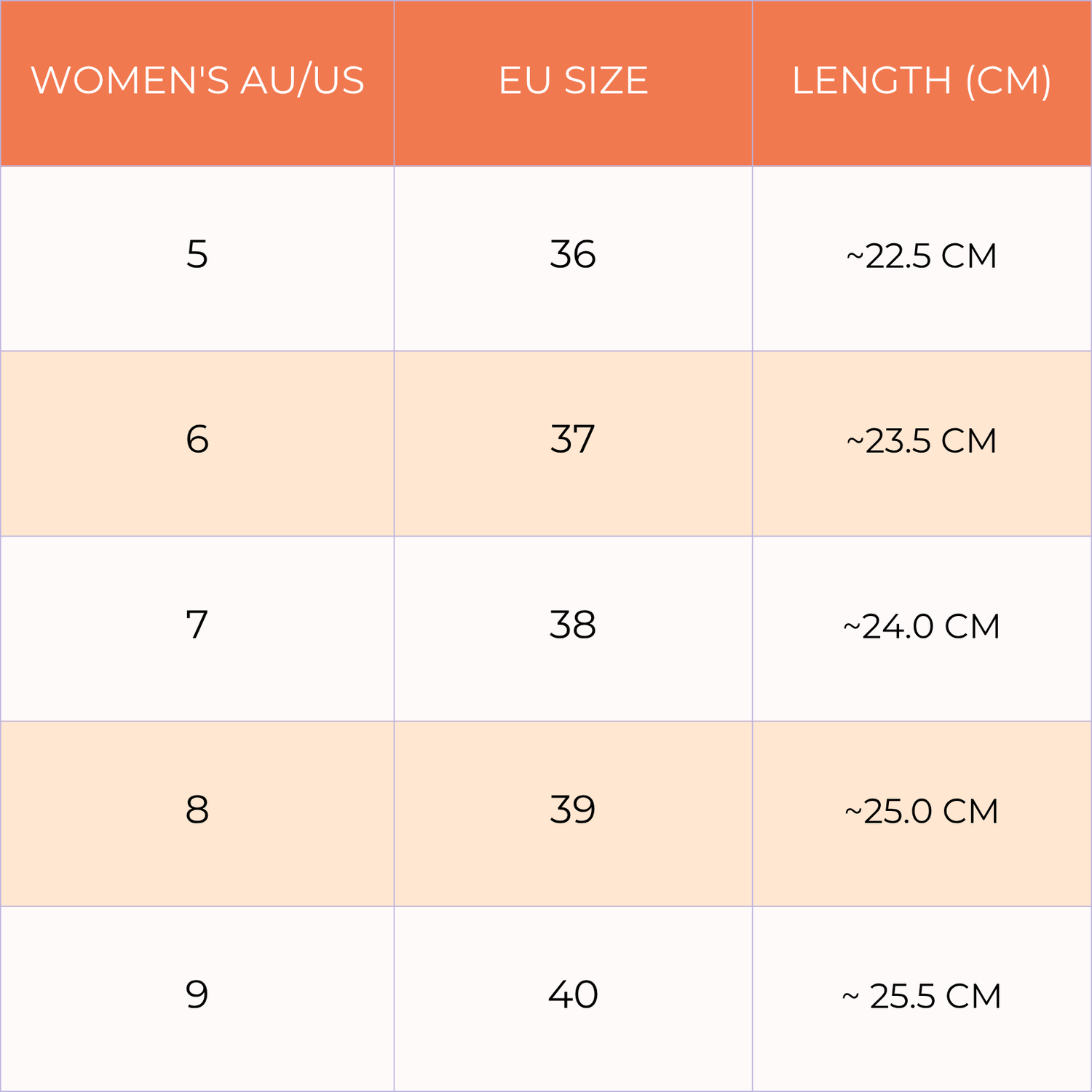Choose the EU size 39 cell

tap(573, 810)
